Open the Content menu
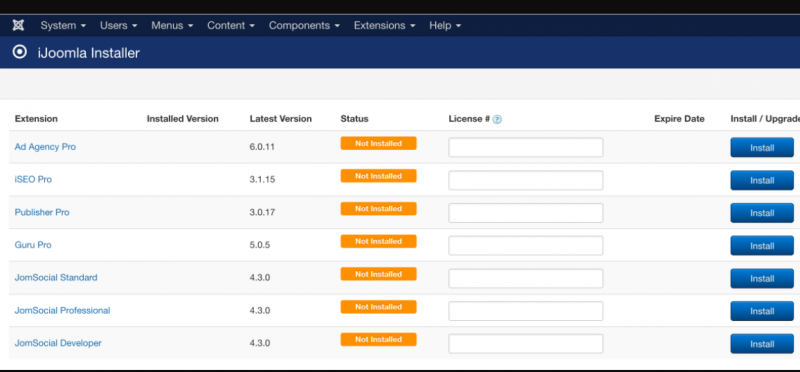 [x=231, y=26]
